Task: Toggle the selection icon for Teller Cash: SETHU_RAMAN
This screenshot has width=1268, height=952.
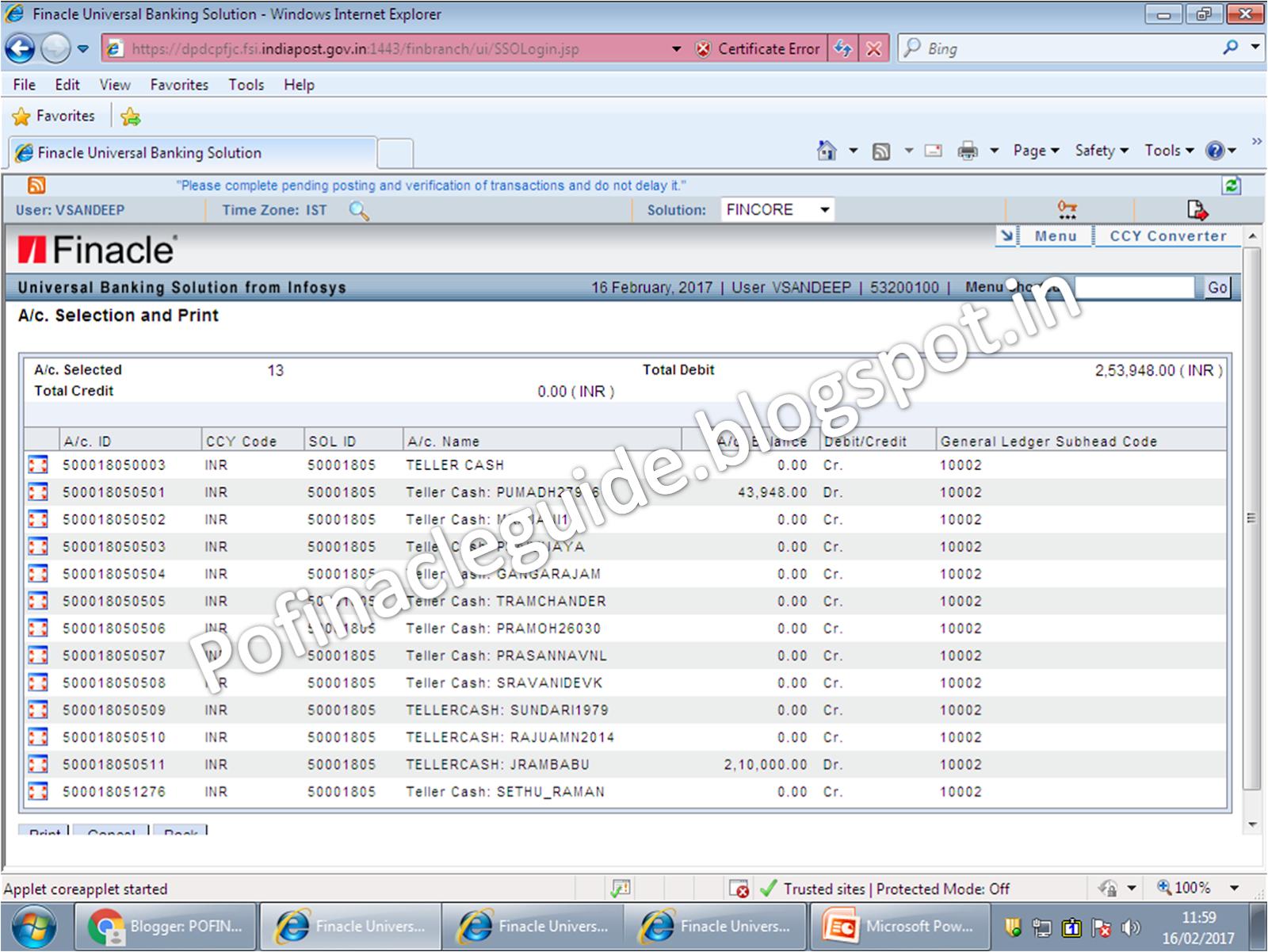Action: pos(37,791)
